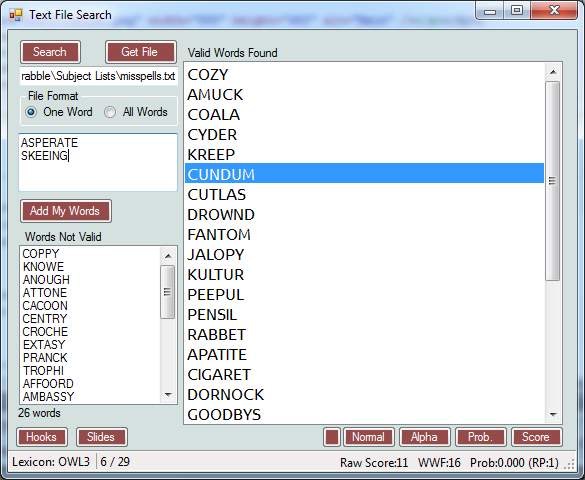The image size is (585, 480).
Task: Click down arrow of Valid Words scrollbar
Action: click(x=553, y=415)
